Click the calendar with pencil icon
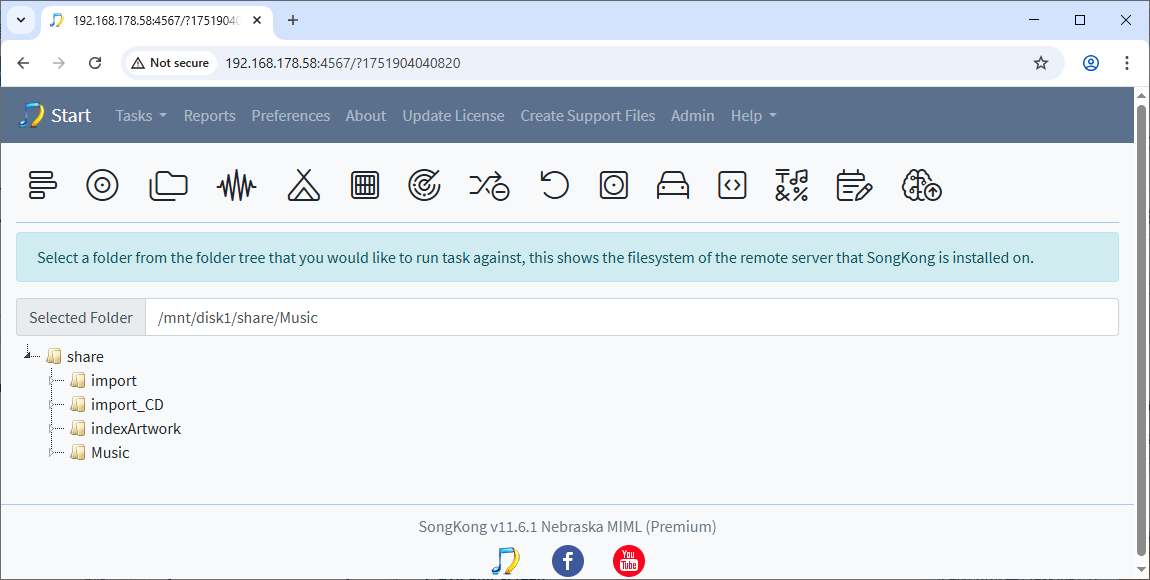This screenshot has width=1150, height=580. pyautogui.click(x=854, y=185)
